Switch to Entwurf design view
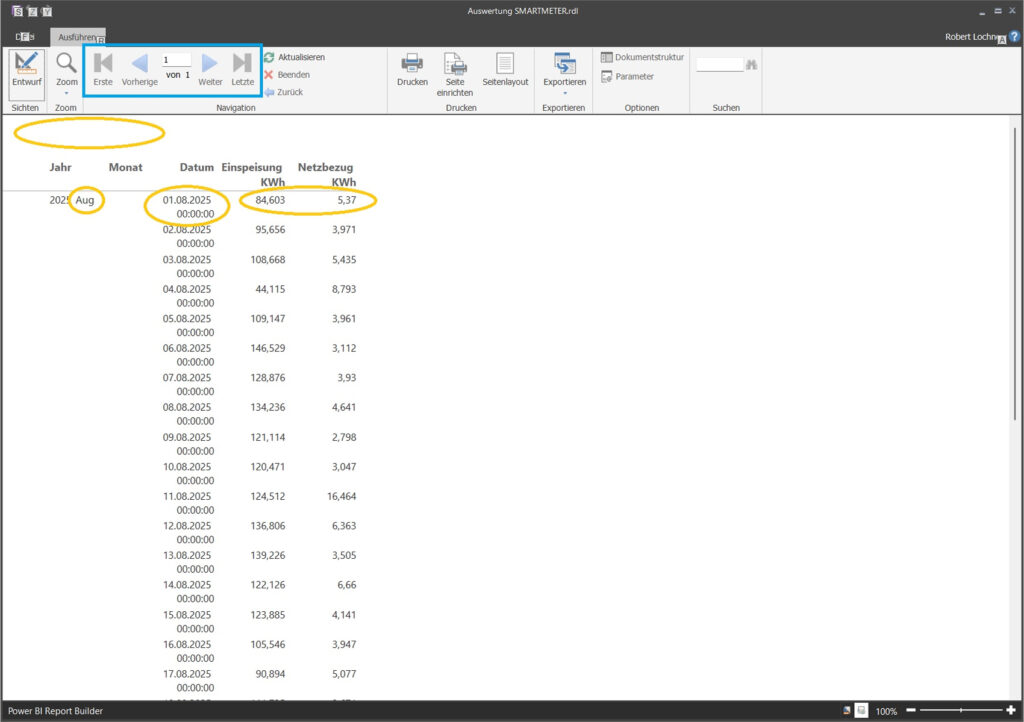1024x722 pixels. click(27, 70)
